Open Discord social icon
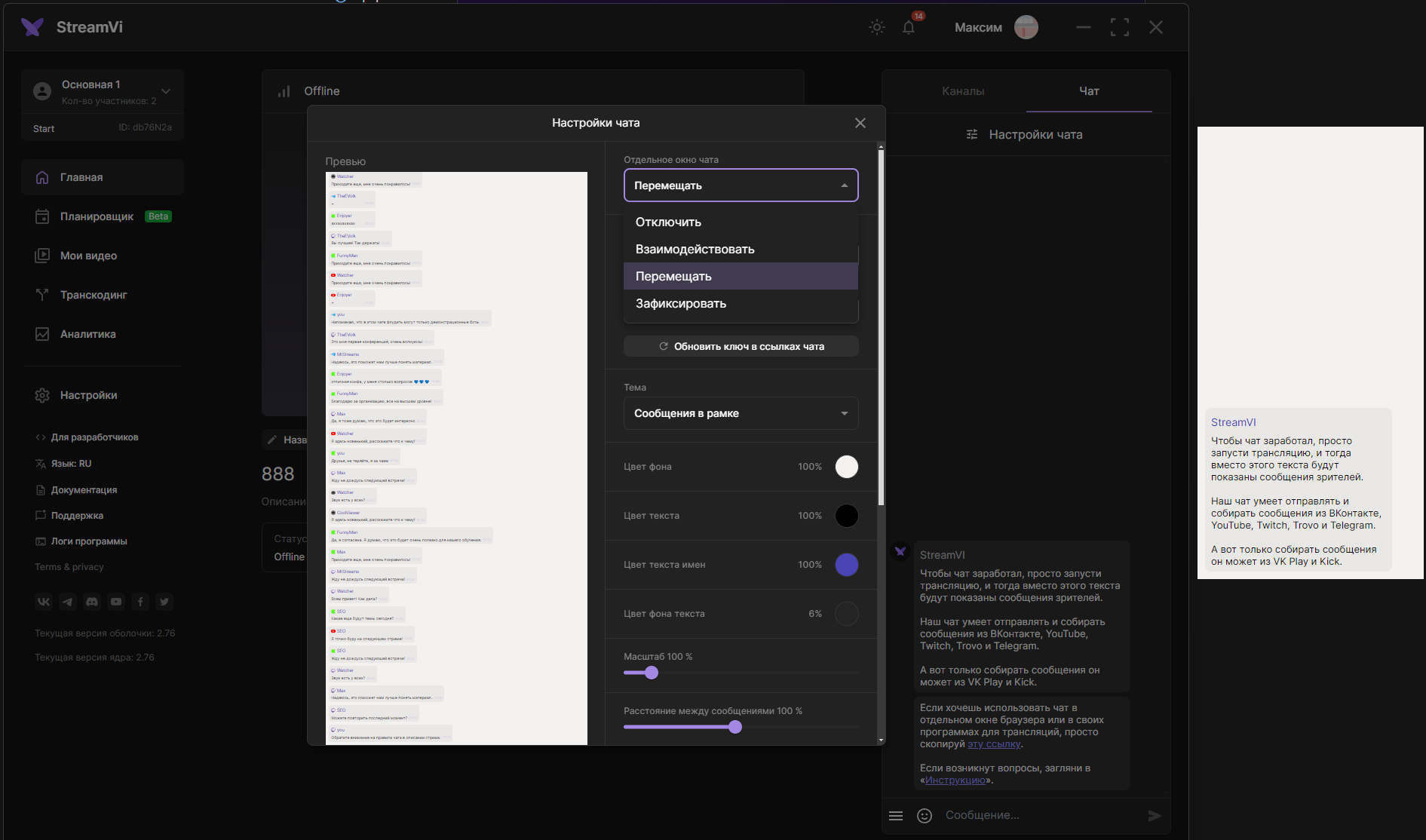Viewport: 1426px width, 840px height. (92, 602)
